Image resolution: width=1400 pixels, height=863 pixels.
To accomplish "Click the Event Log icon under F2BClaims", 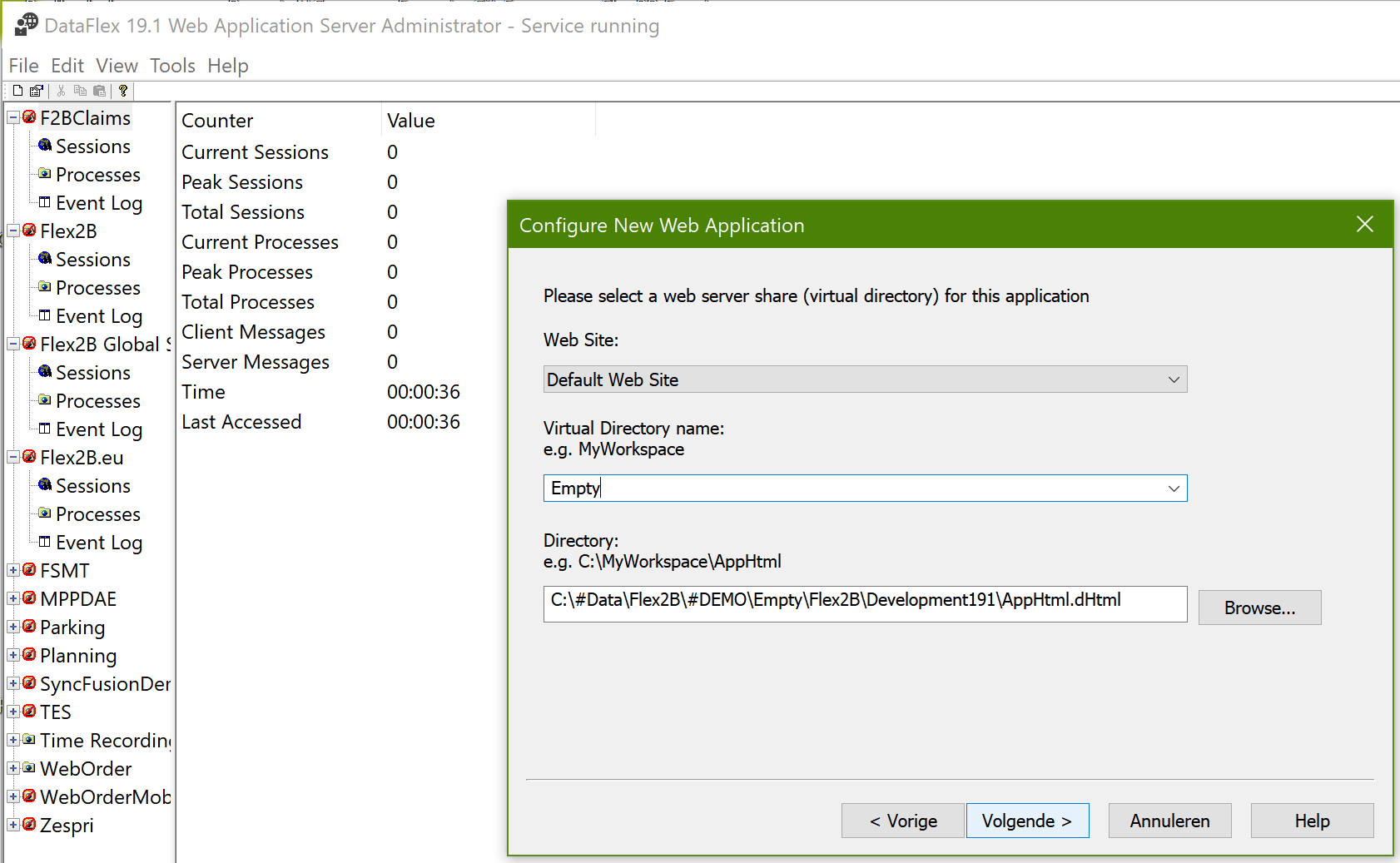I will click(45, 202).
